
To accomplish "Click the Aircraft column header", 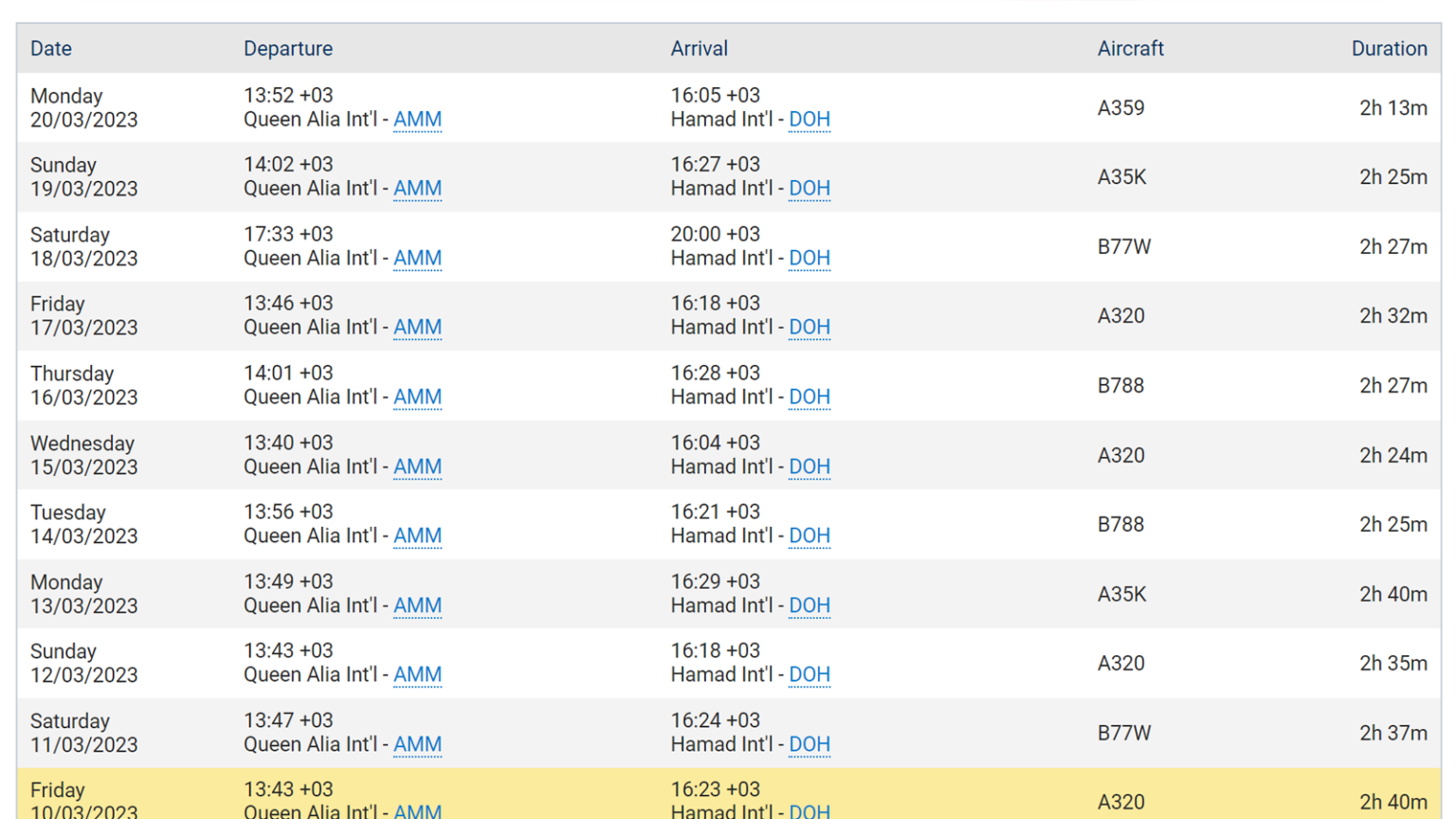I will (1131, 48).
